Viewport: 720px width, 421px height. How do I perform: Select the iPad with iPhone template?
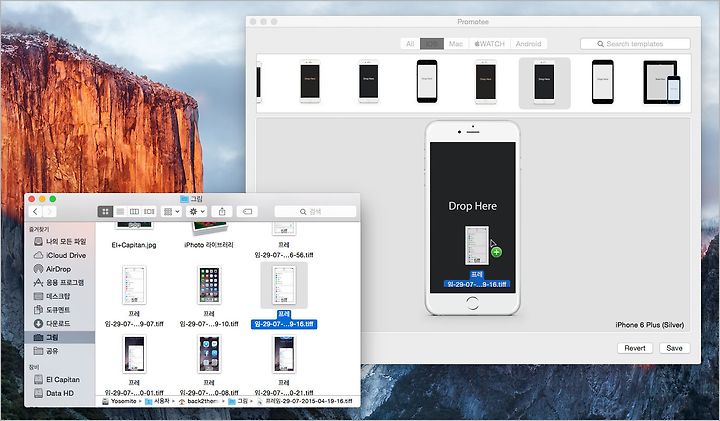pyautogui.click(x=662, y=82)
